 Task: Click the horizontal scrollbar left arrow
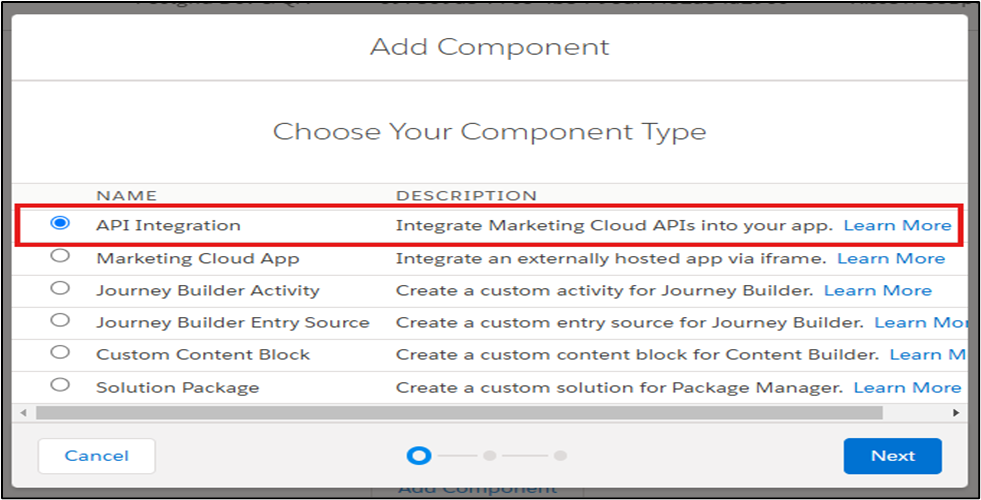click(x=24, y=413)
